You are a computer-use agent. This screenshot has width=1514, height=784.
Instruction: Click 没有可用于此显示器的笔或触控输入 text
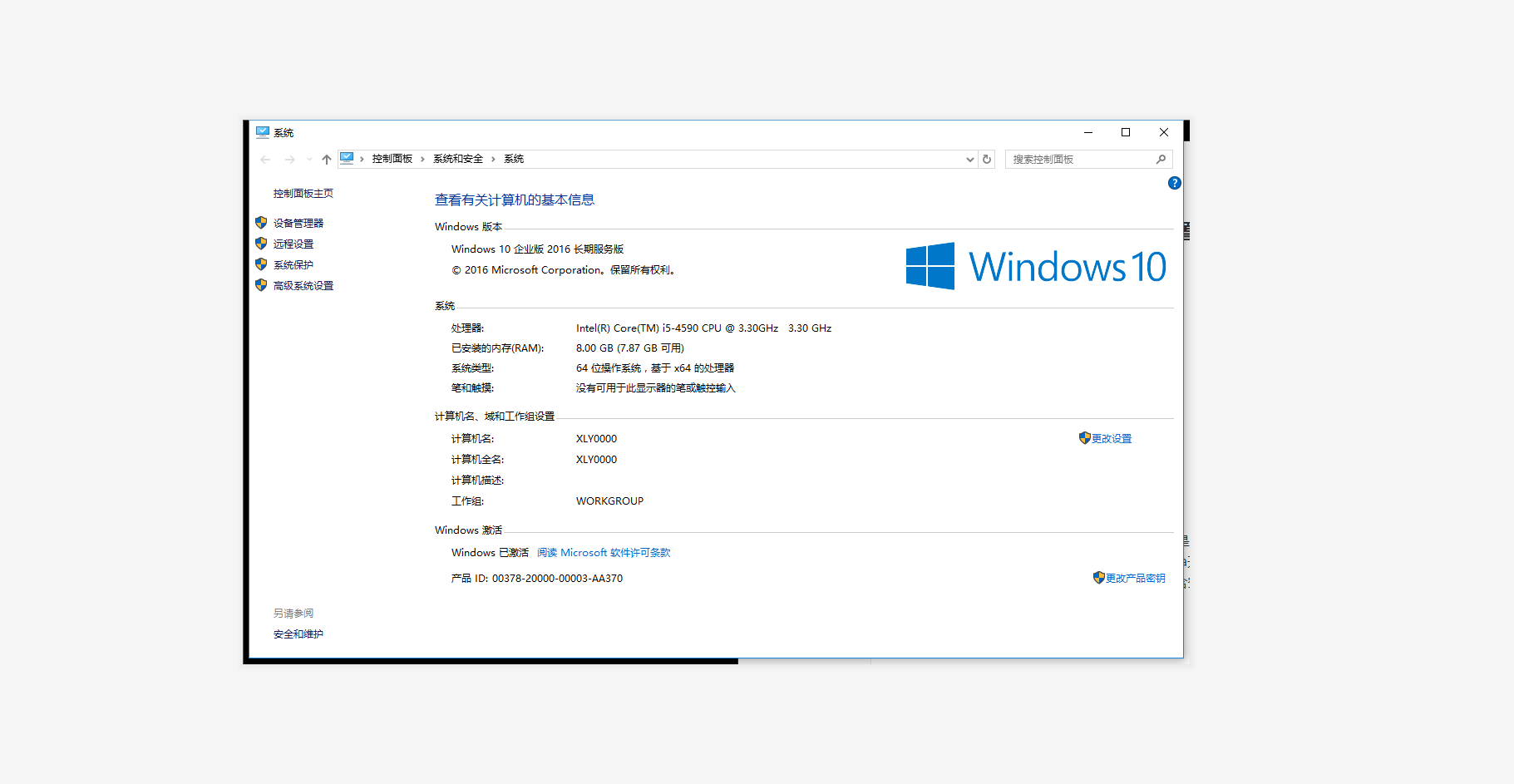click(x=656, y=387)
